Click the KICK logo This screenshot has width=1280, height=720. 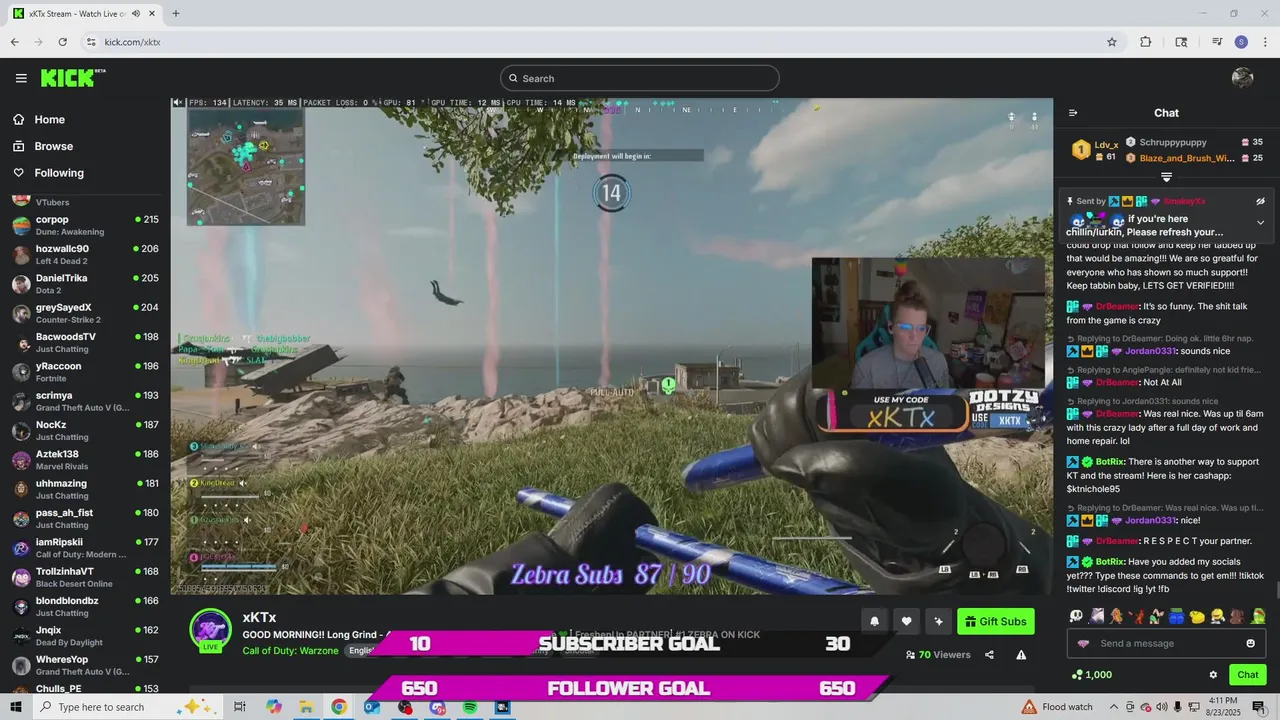(x=73, y=78)
